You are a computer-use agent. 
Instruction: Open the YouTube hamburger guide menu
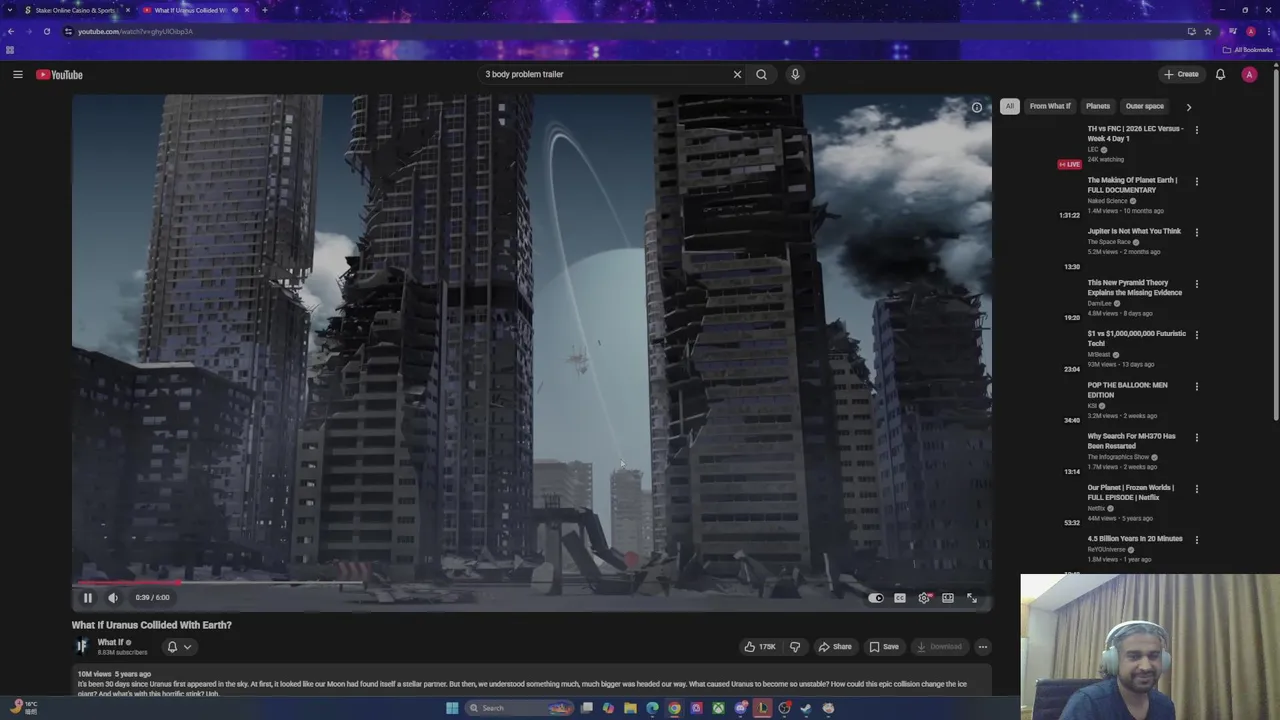[x=17, y=74]
